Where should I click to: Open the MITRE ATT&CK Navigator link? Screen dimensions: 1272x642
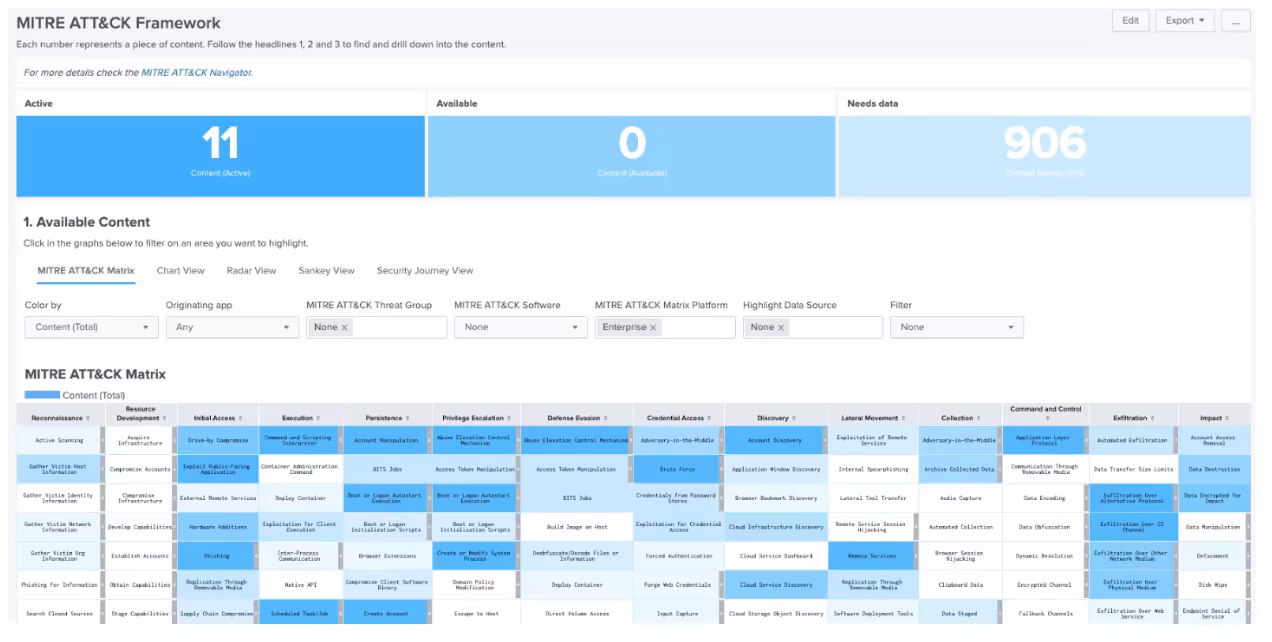point(196,73)
